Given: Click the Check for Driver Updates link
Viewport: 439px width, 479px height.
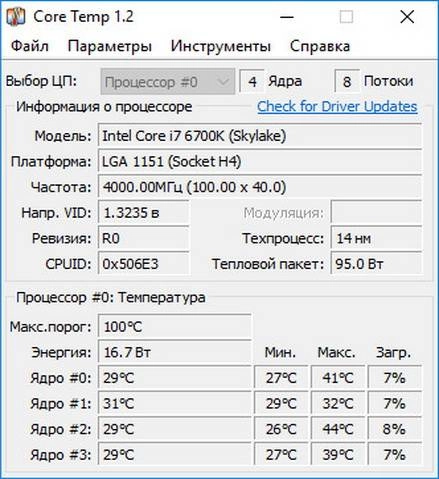Looking at the screenshot, I should 337,107.
